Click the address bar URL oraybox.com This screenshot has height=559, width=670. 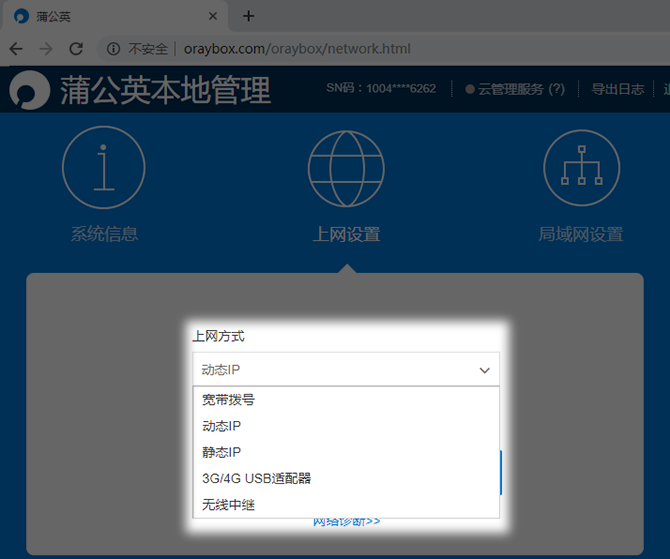pos(297,49)
